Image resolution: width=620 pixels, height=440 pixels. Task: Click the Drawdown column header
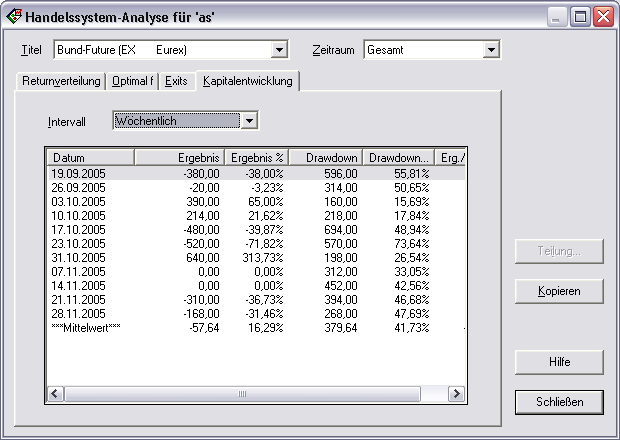(x=326, y=158)
